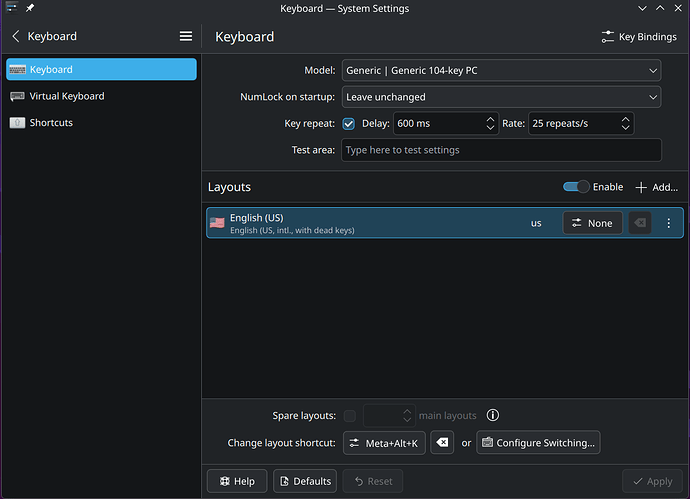This screenshot has height=499, width=690.
Task: Click the US flag icon of the layout
Action: click(x=217, y=223)
